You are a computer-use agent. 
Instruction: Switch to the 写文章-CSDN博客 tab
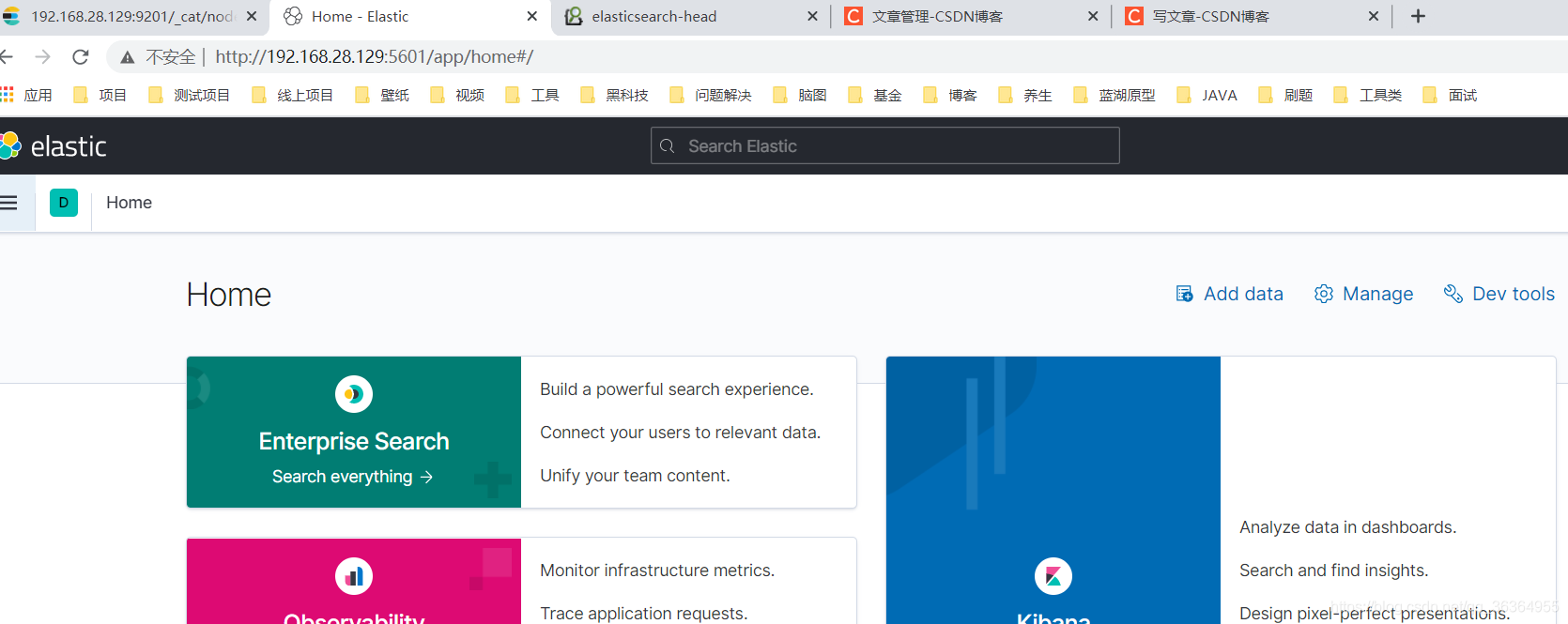click(1251, 17)
